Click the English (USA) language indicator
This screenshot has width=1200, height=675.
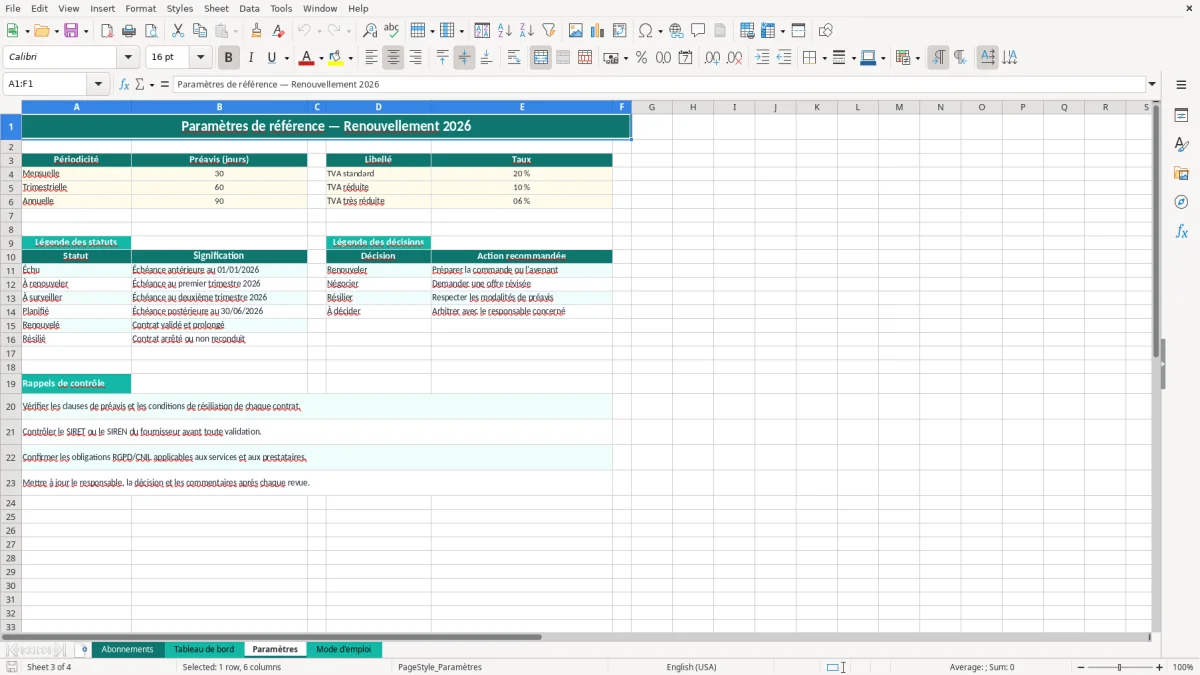click(x=691, y=667)
